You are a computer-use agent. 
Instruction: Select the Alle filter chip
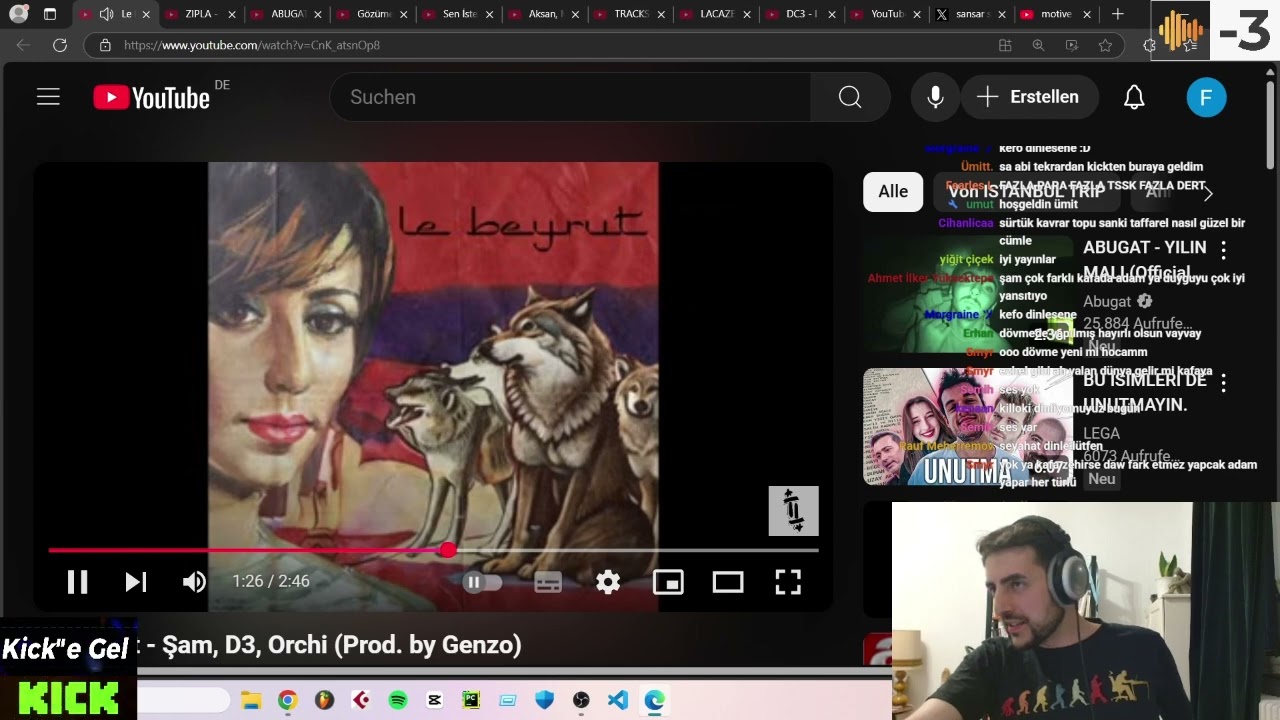coord(893,192)
